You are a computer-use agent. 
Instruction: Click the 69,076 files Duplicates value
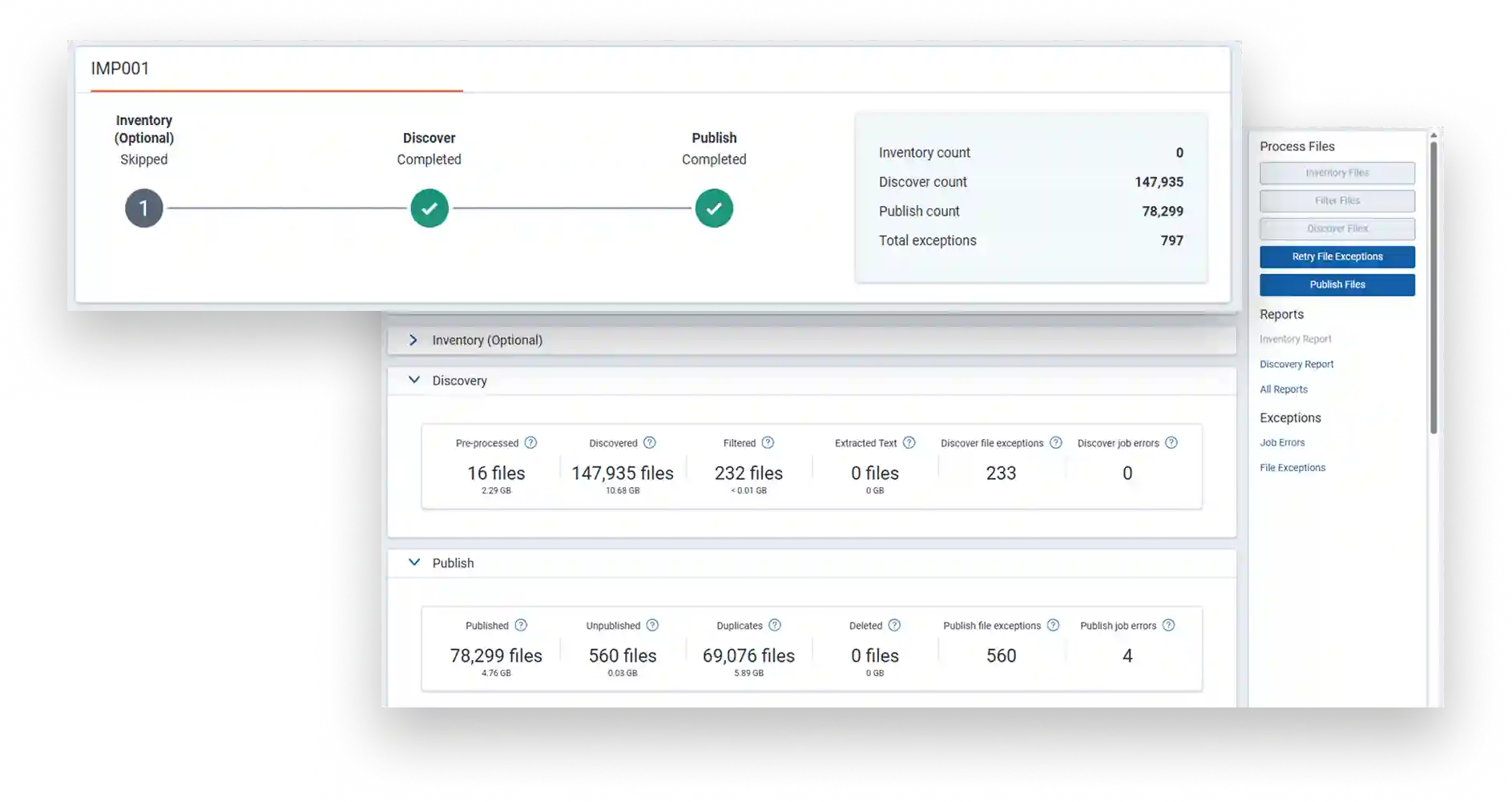pos(748,656)
